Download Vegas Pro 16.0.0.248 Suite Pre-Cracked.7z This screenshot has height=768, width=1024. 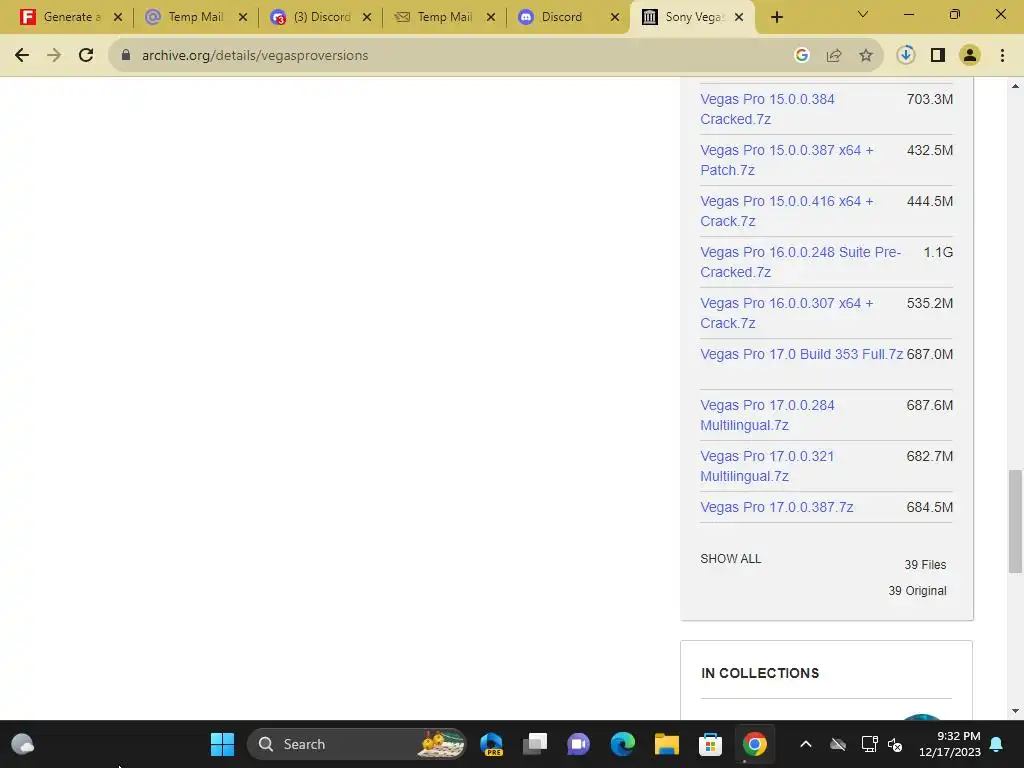click(800, 262)
